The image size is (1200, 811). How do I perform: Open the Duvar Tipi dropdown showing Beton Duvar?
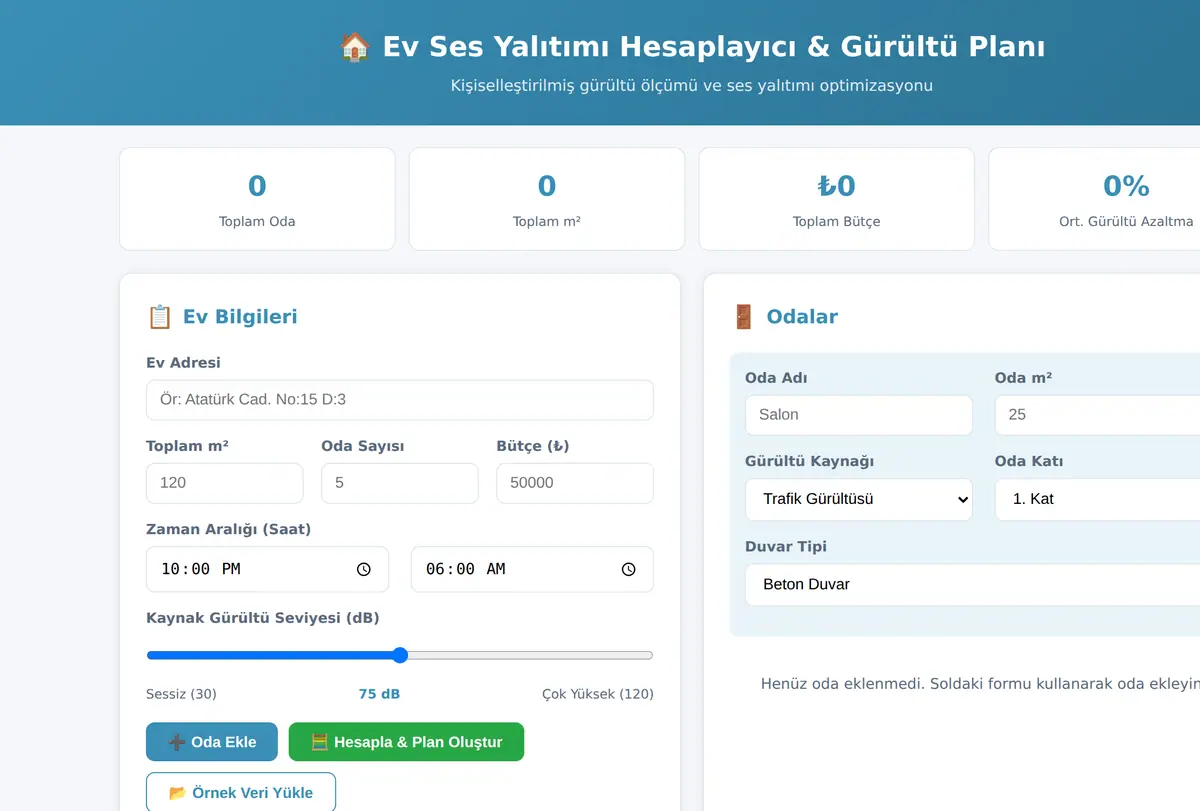pos(972,584)
